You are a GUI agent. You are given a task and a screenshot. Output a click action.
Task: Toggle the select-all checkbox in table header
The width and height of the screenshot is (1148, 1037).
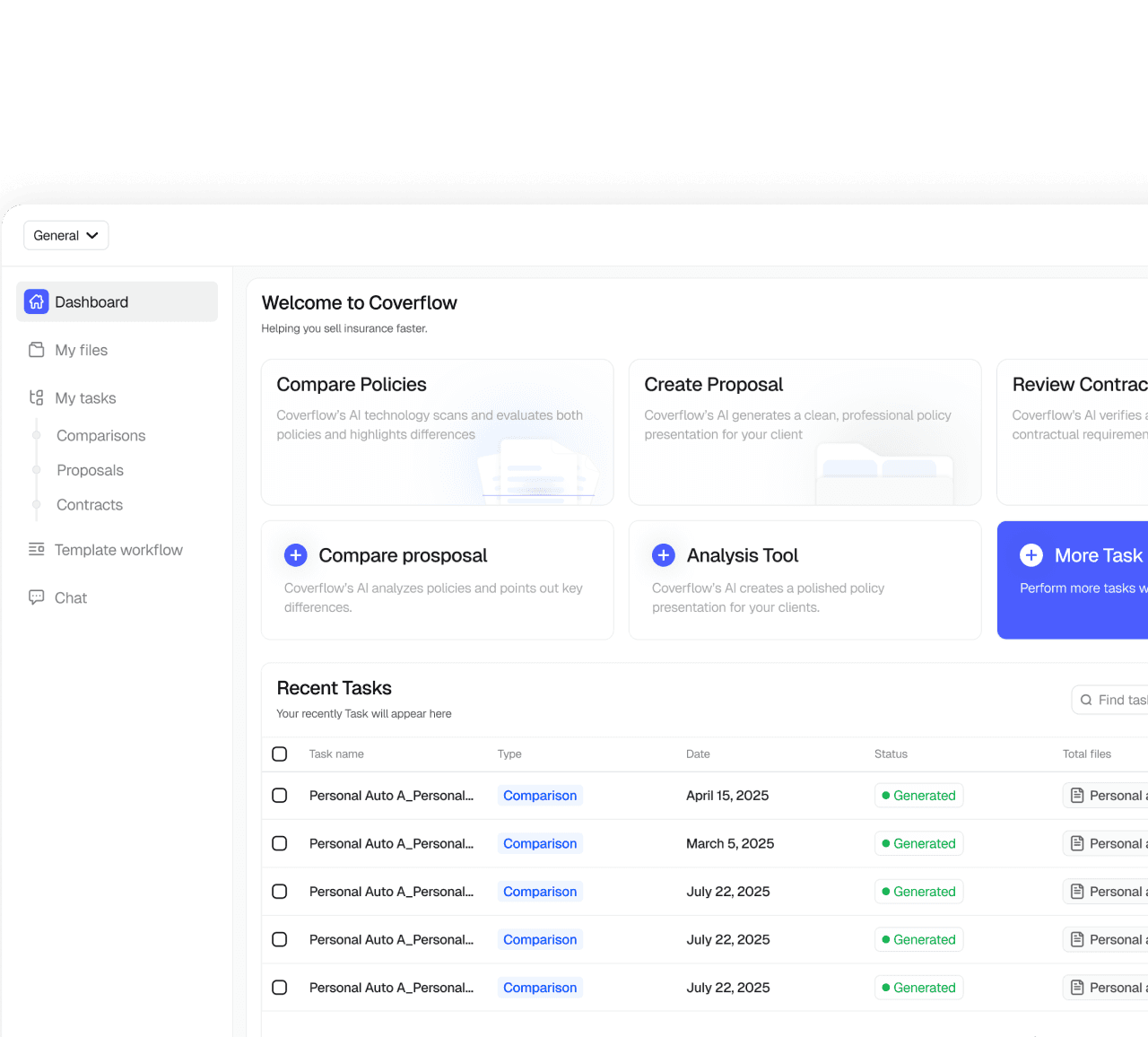[x=280, y=754]
